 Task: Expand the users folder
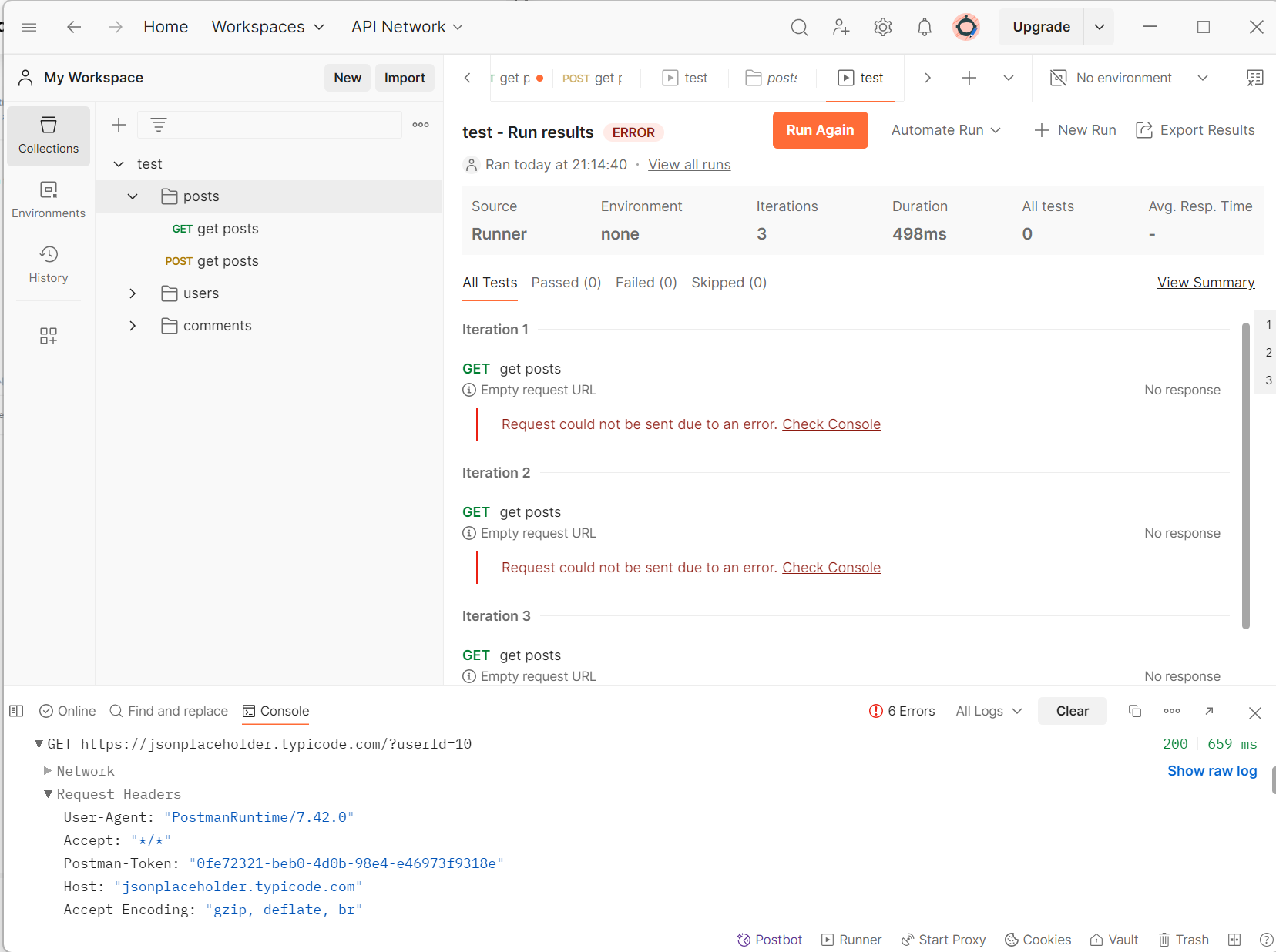click(x=133, y=293)
